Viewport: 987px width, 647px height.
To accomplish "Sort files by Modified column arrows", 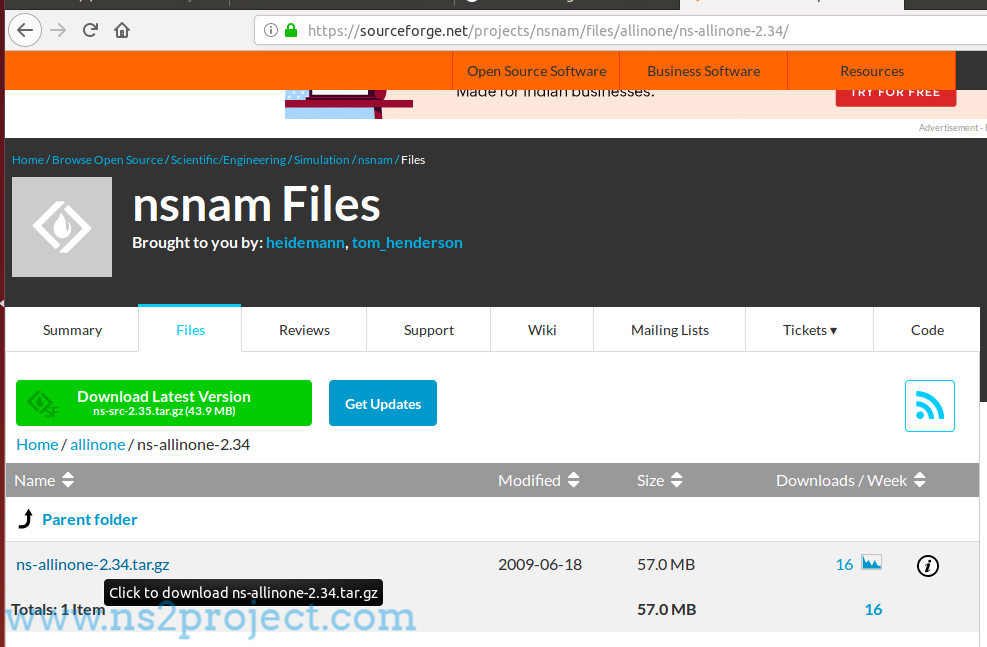I will click(573, 480).
